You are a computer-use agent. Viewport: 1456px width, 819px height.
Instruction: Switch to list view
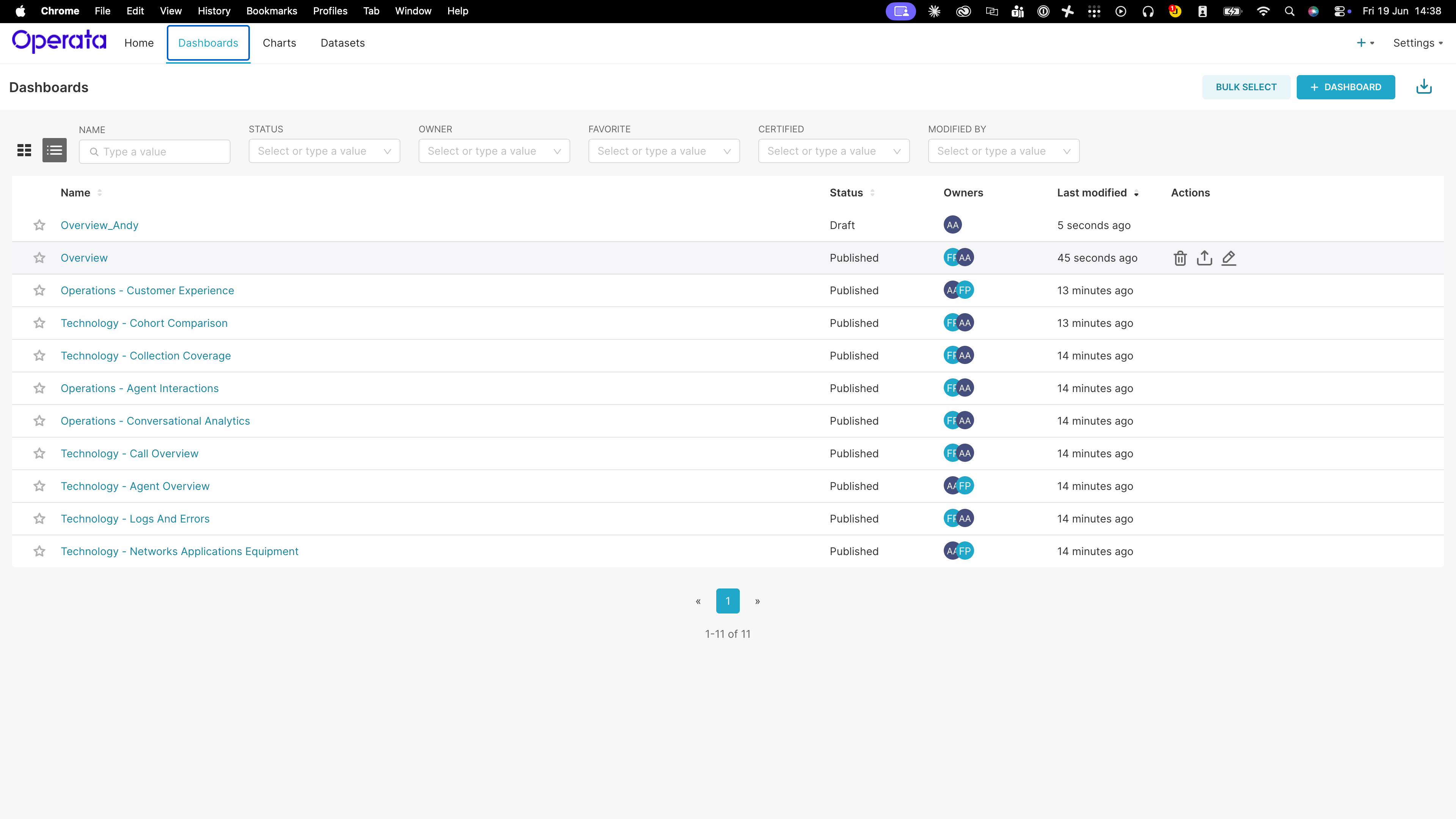click(54, 151)
